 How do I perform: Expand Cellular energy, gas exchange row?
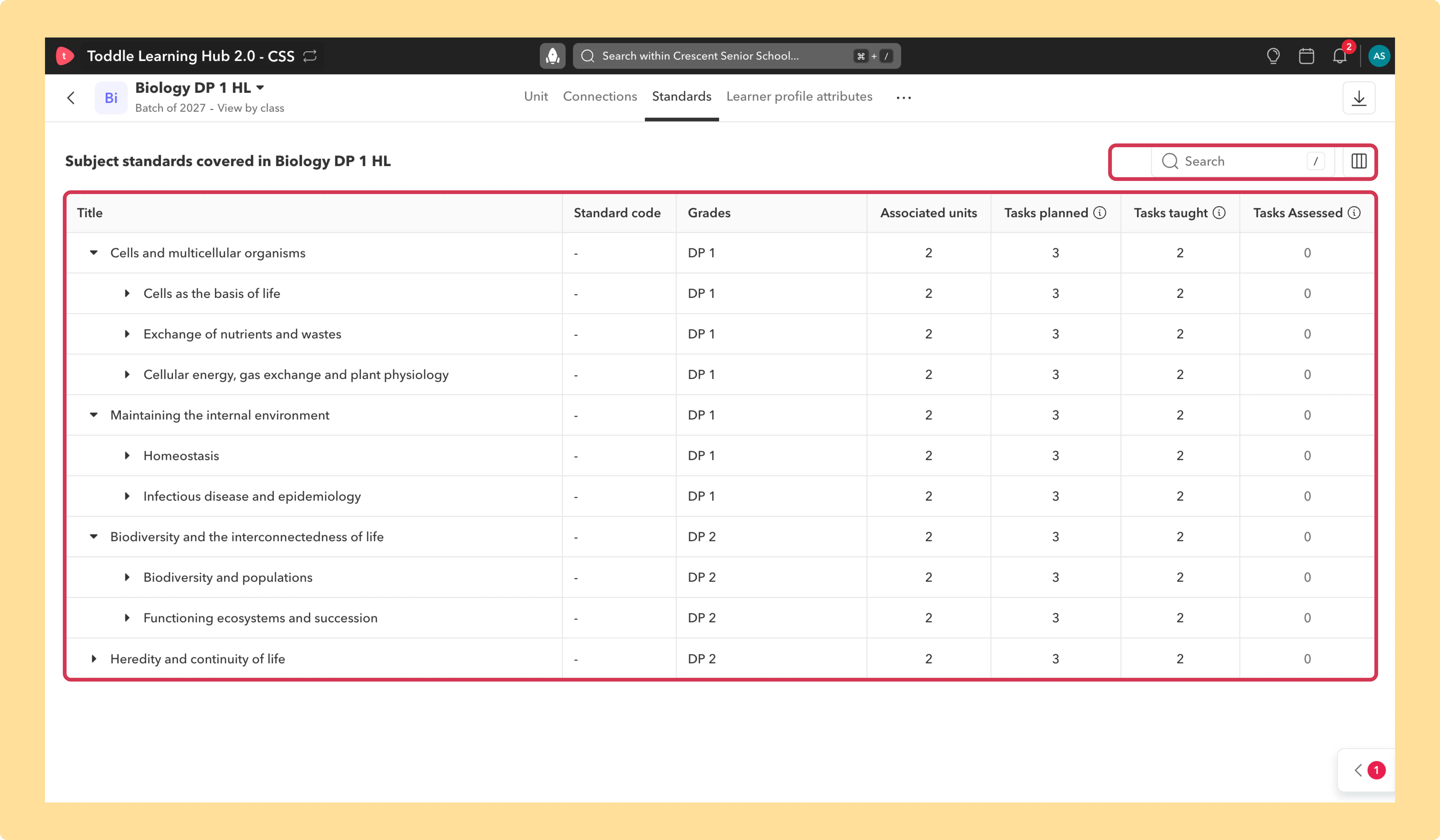[x=127, y=374]
